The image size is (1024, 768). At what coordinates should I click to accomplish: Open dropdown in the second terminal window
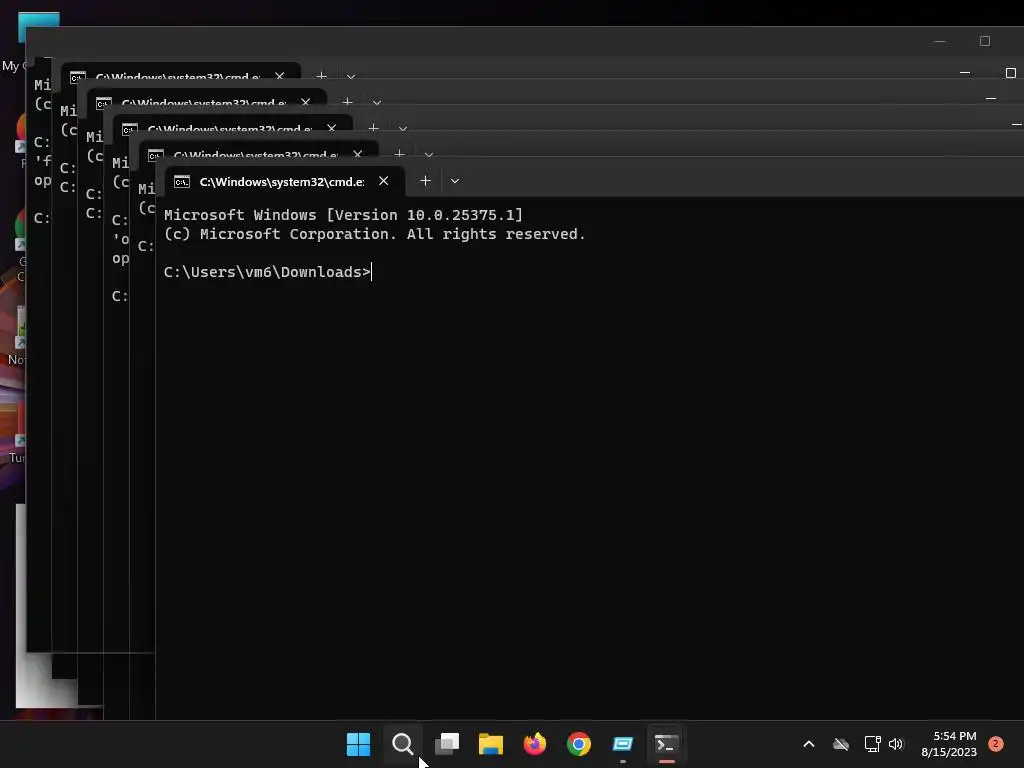428,155
